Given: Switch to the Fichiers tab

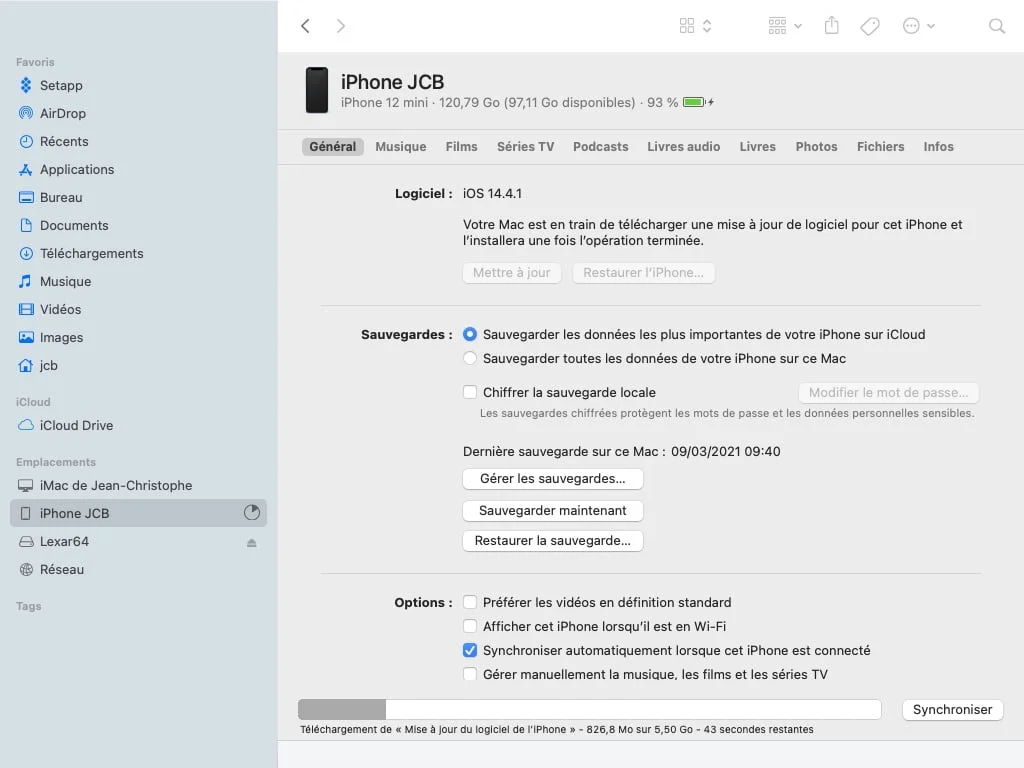Looking at the screenshot, I should 880,147.
